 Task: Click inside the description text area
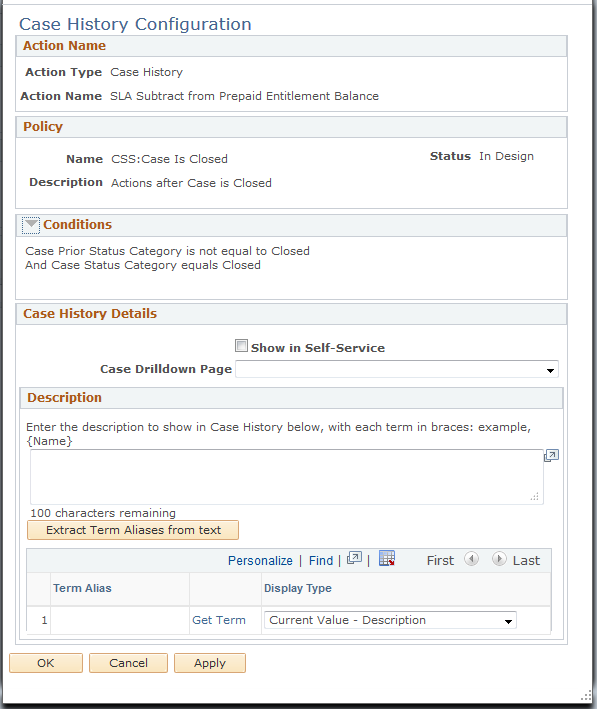(287, 477)
